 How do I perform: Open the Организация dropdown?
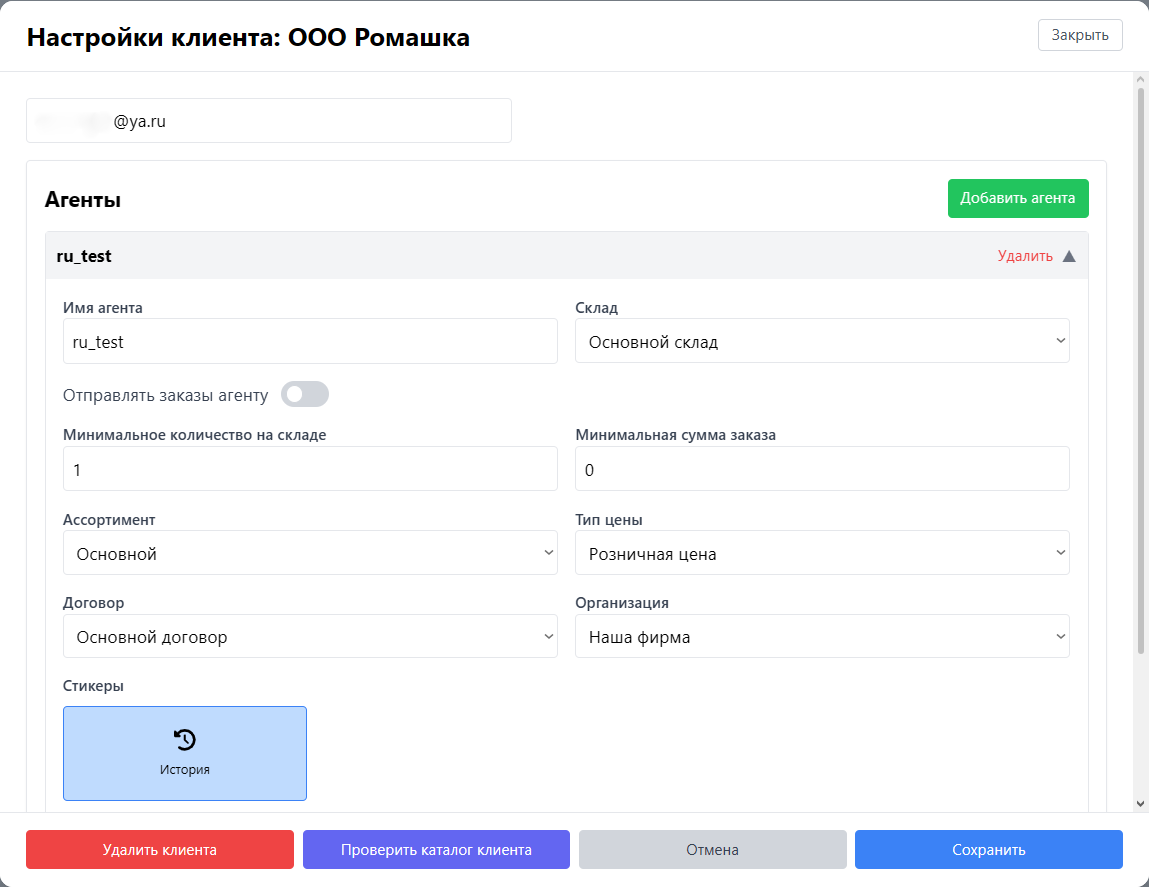pos(822,636)
